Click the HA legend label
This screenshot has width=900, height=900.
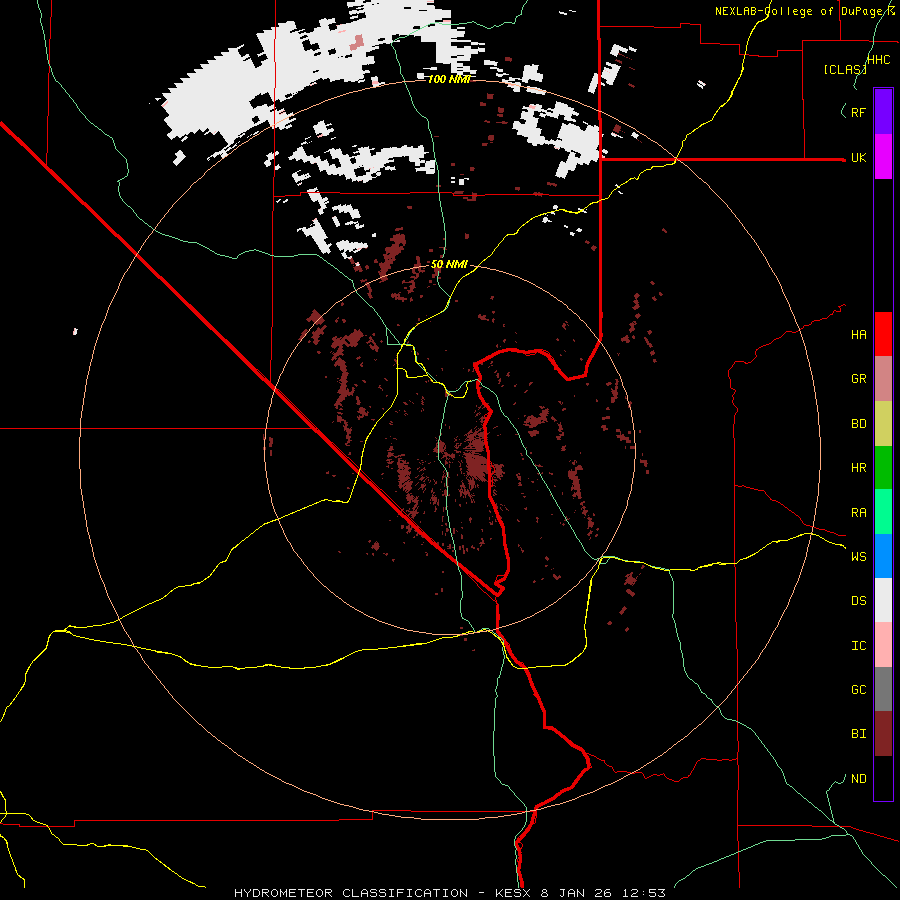pyautogui.click(x=858, y=334)
